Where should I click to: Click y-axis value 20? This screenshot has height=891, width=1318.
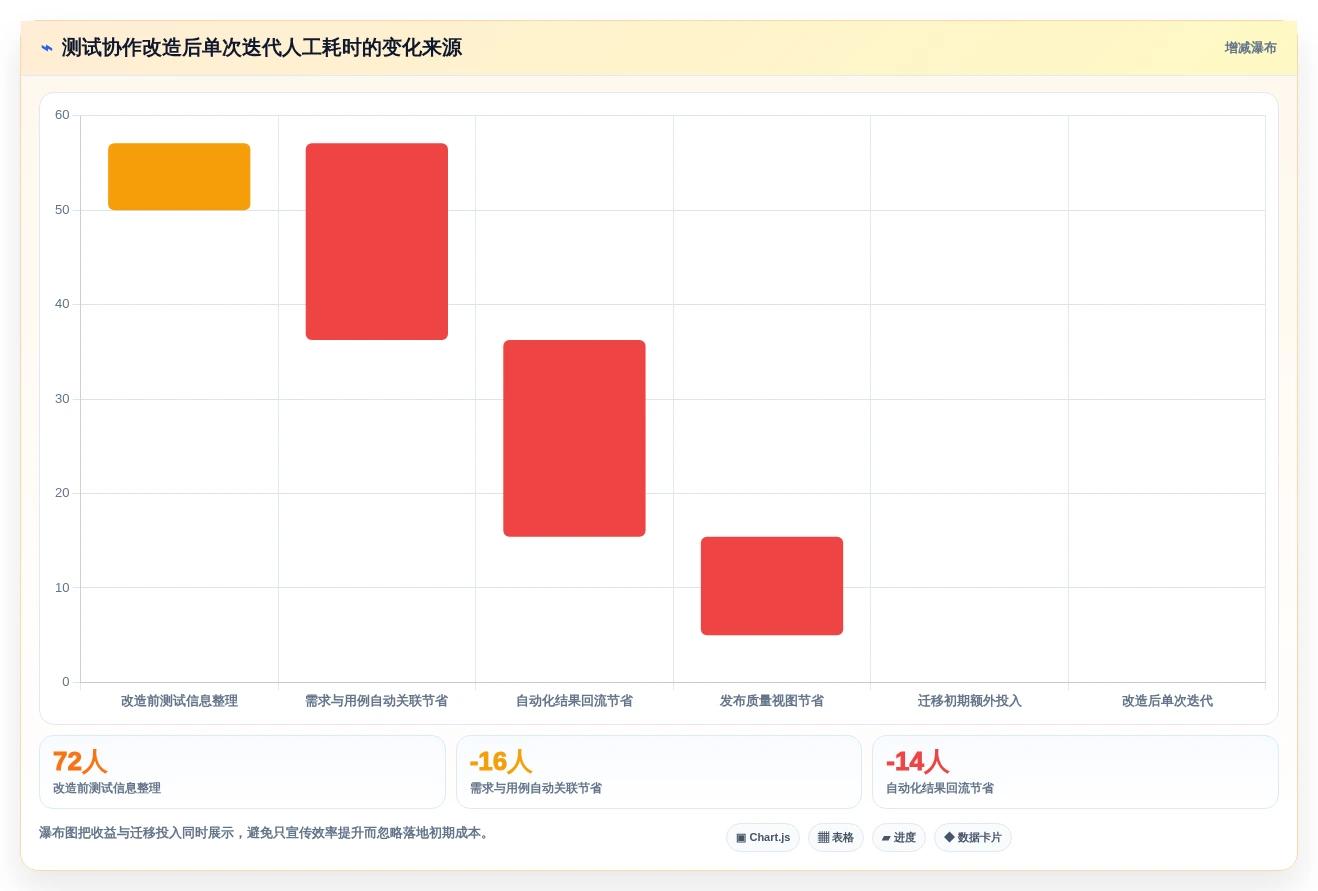62,493
